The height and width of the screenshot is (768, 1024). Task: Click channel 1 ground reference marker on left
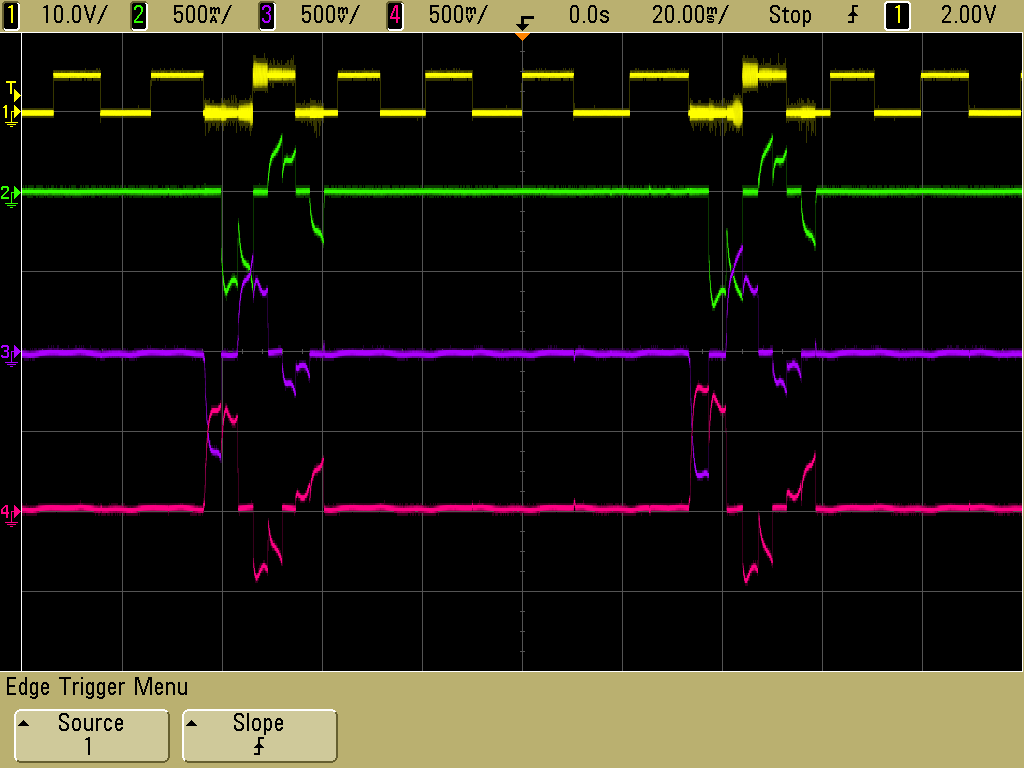pos(11,114)
